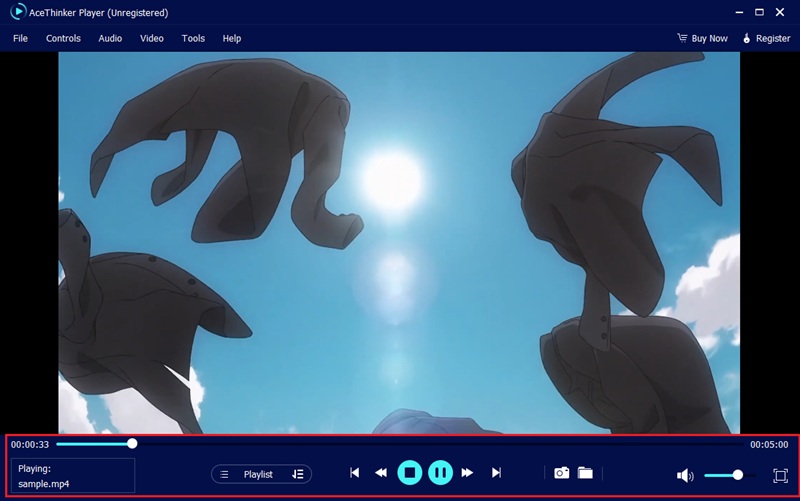Image resolution: width=800 pixels, height=501 pixels.
Task: Open the File menu
Action: click(20, 38)
